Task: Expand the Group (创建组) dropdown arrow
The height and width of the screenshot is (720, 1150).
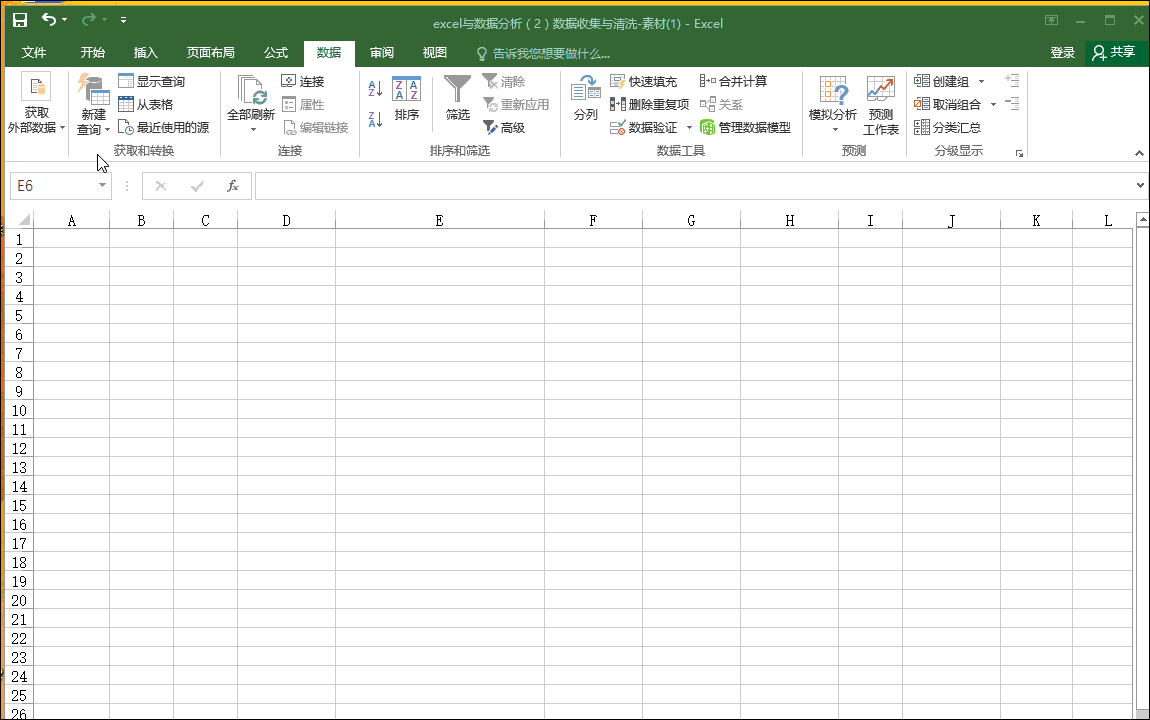Action: [x=981, y=81]
